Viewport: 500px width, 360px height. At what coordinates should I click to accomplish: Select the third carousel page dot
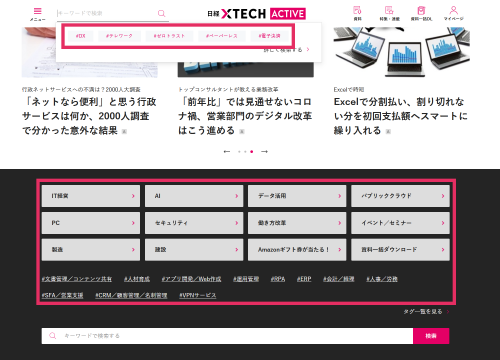tap(252, 152)
